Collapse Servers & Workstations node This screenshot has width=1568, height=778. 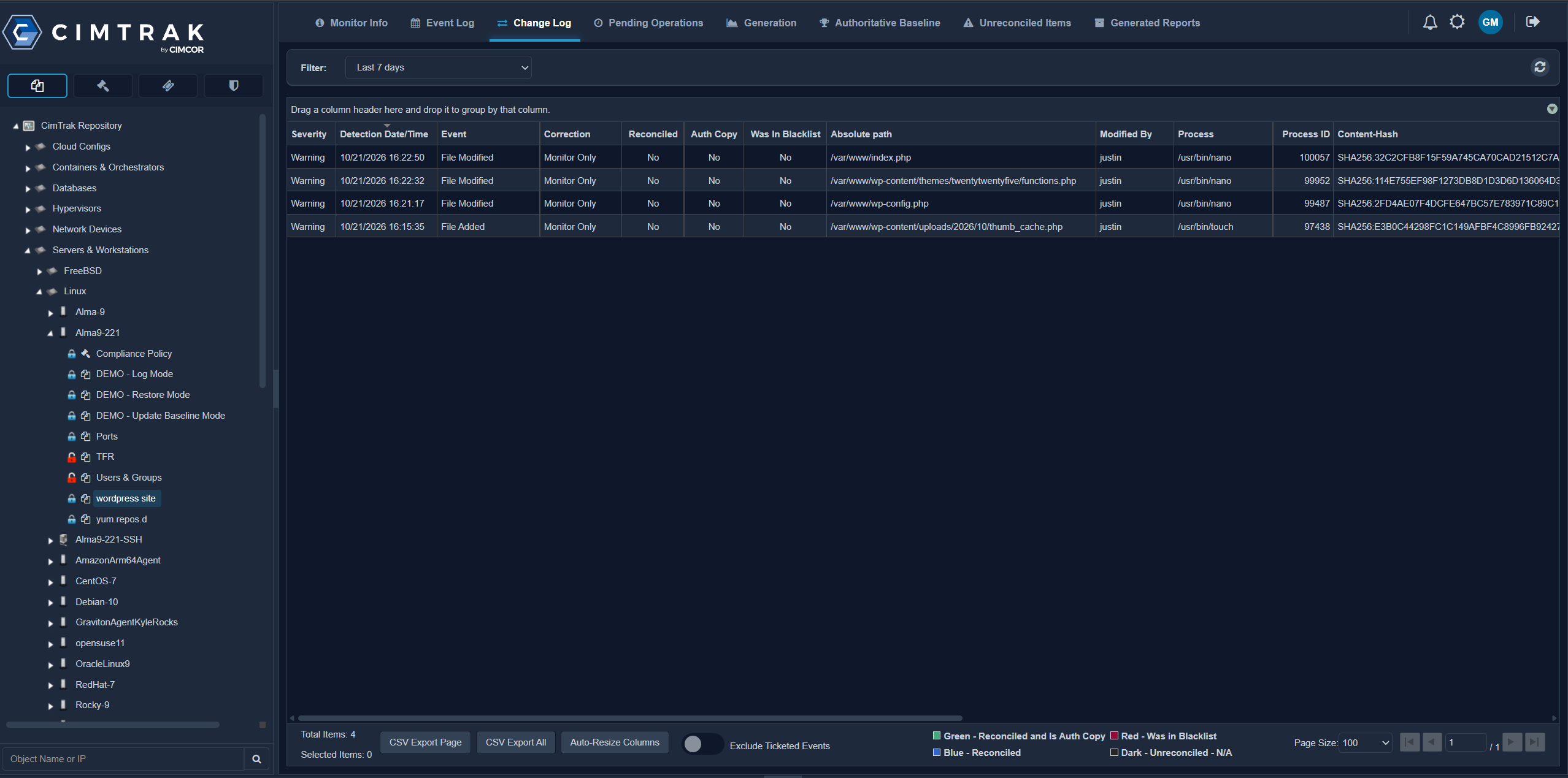pyautogui.click(x=28, y=250)
